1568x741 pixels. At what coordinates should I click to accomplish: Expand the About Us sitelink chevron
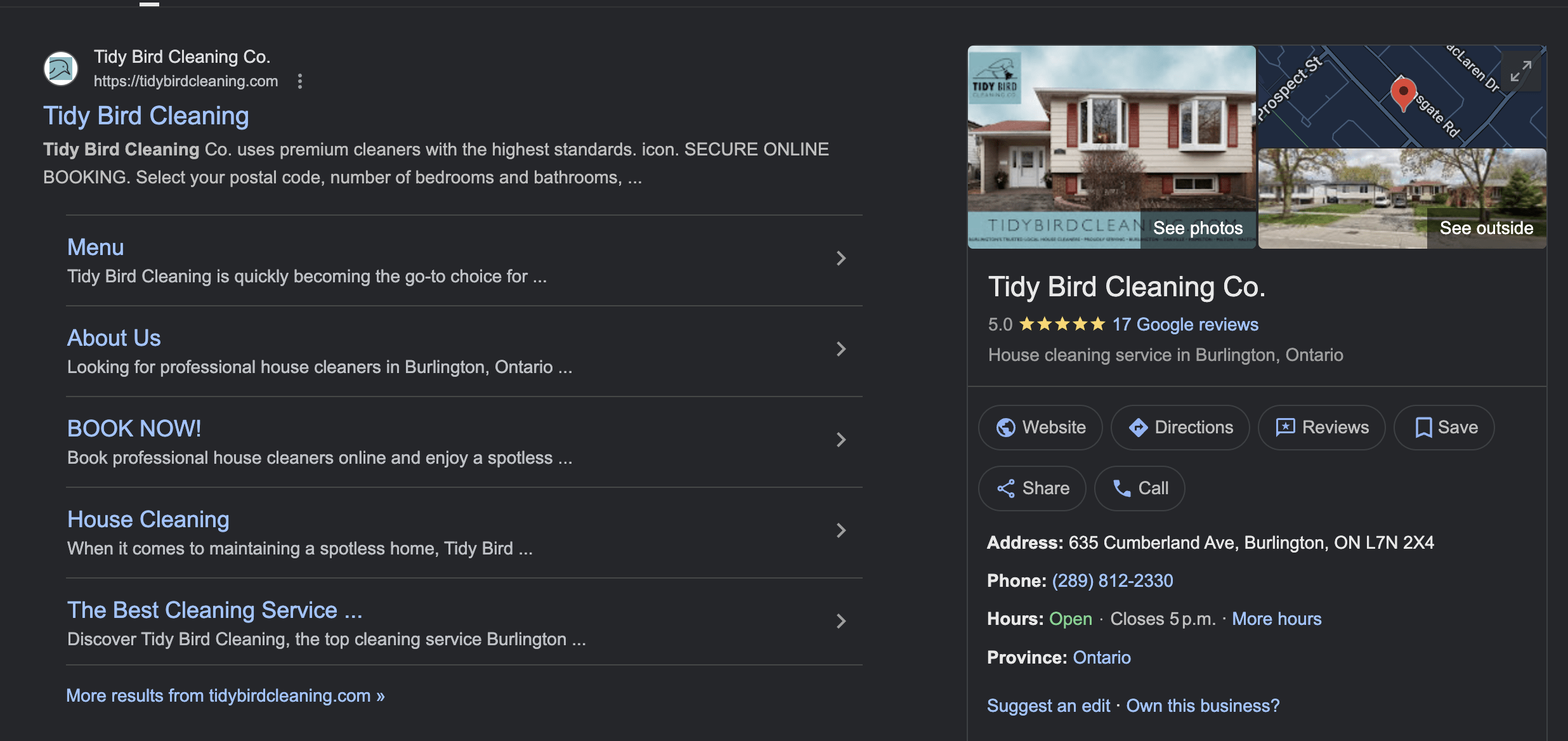[x=842, y=349]
